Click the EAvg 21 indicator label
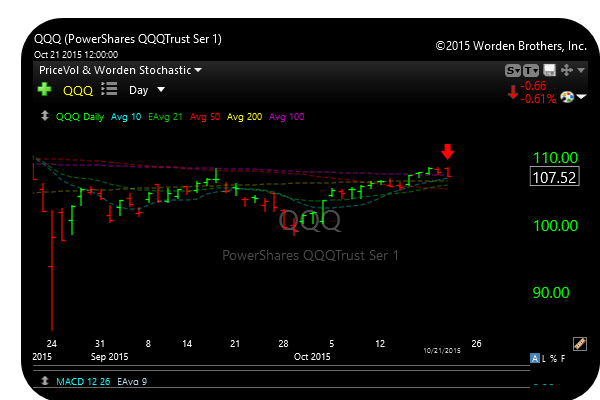 click(165, 117)
